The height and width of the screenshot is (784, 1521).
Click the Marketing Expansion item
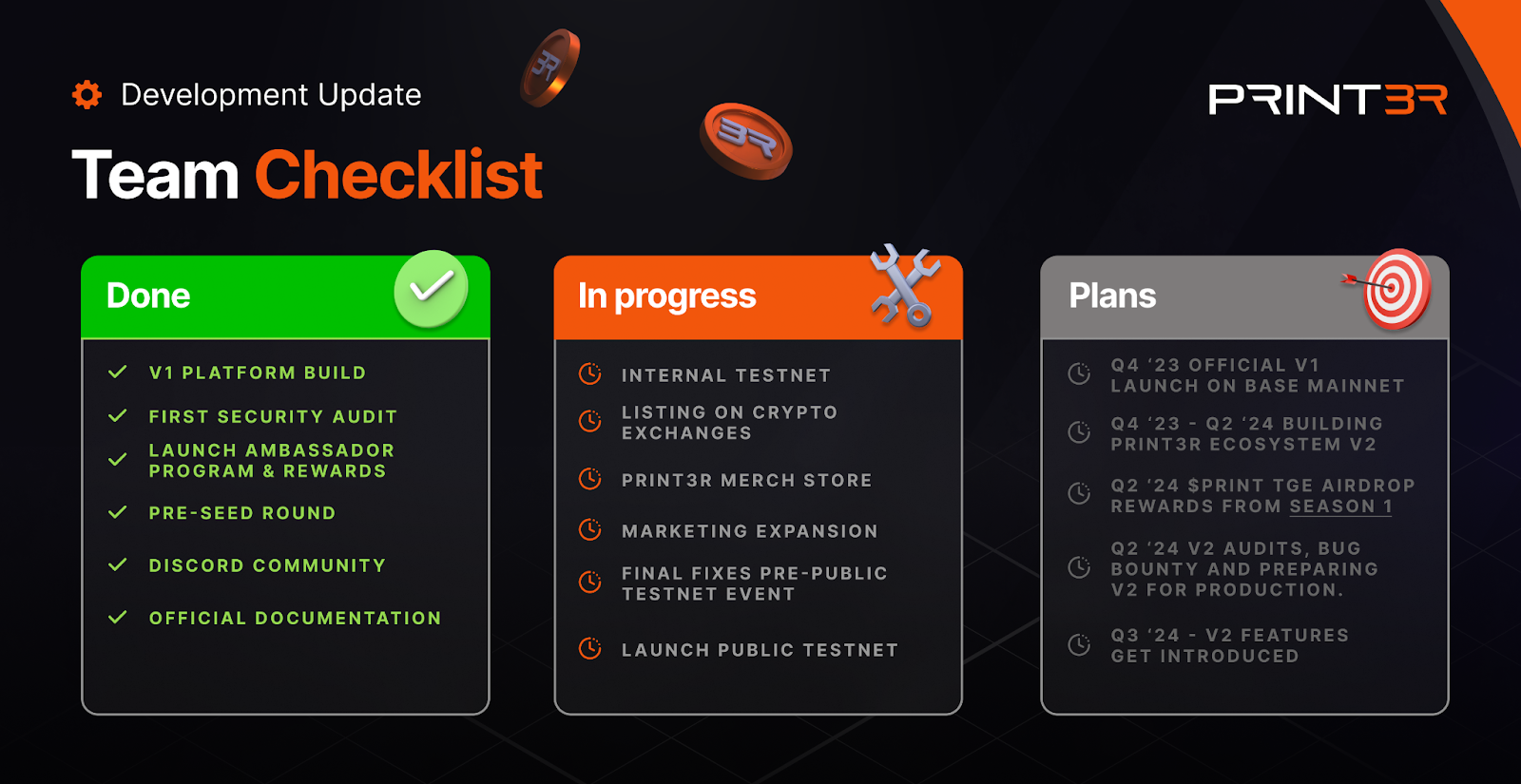pos(749,531)
